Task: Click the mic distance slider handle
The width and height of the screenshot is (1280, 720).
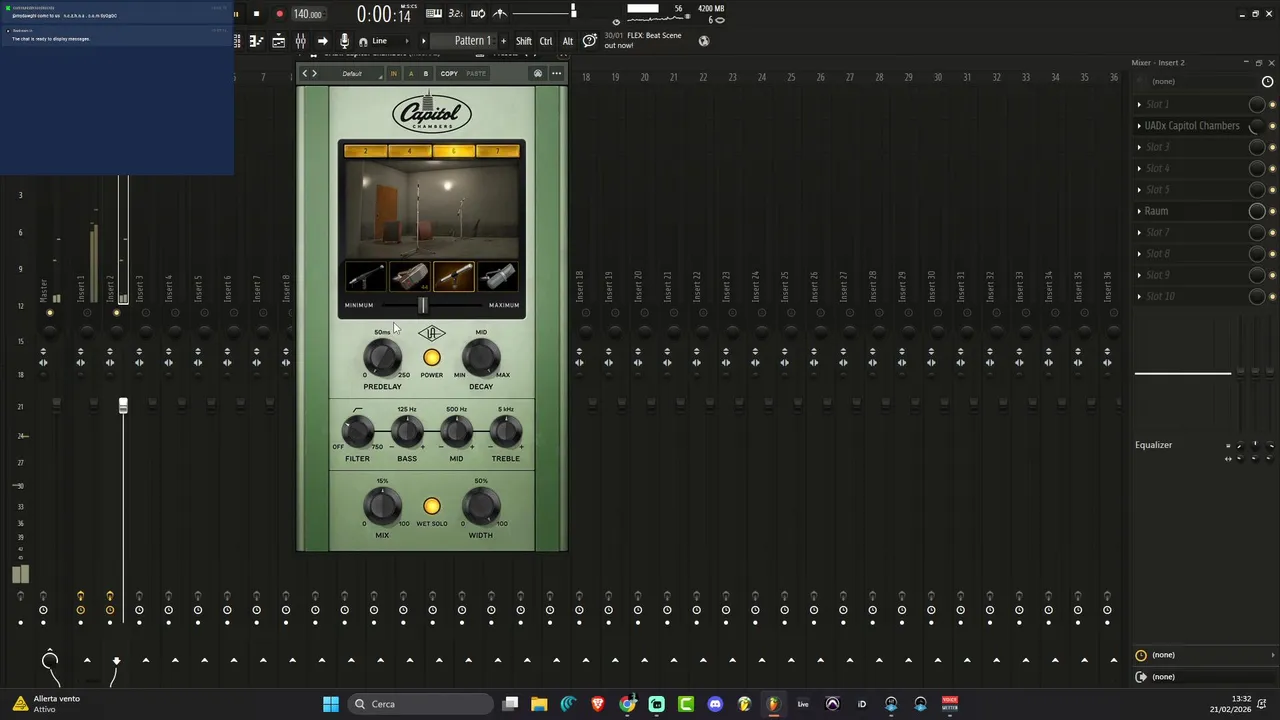Action: tap(423, 305)
